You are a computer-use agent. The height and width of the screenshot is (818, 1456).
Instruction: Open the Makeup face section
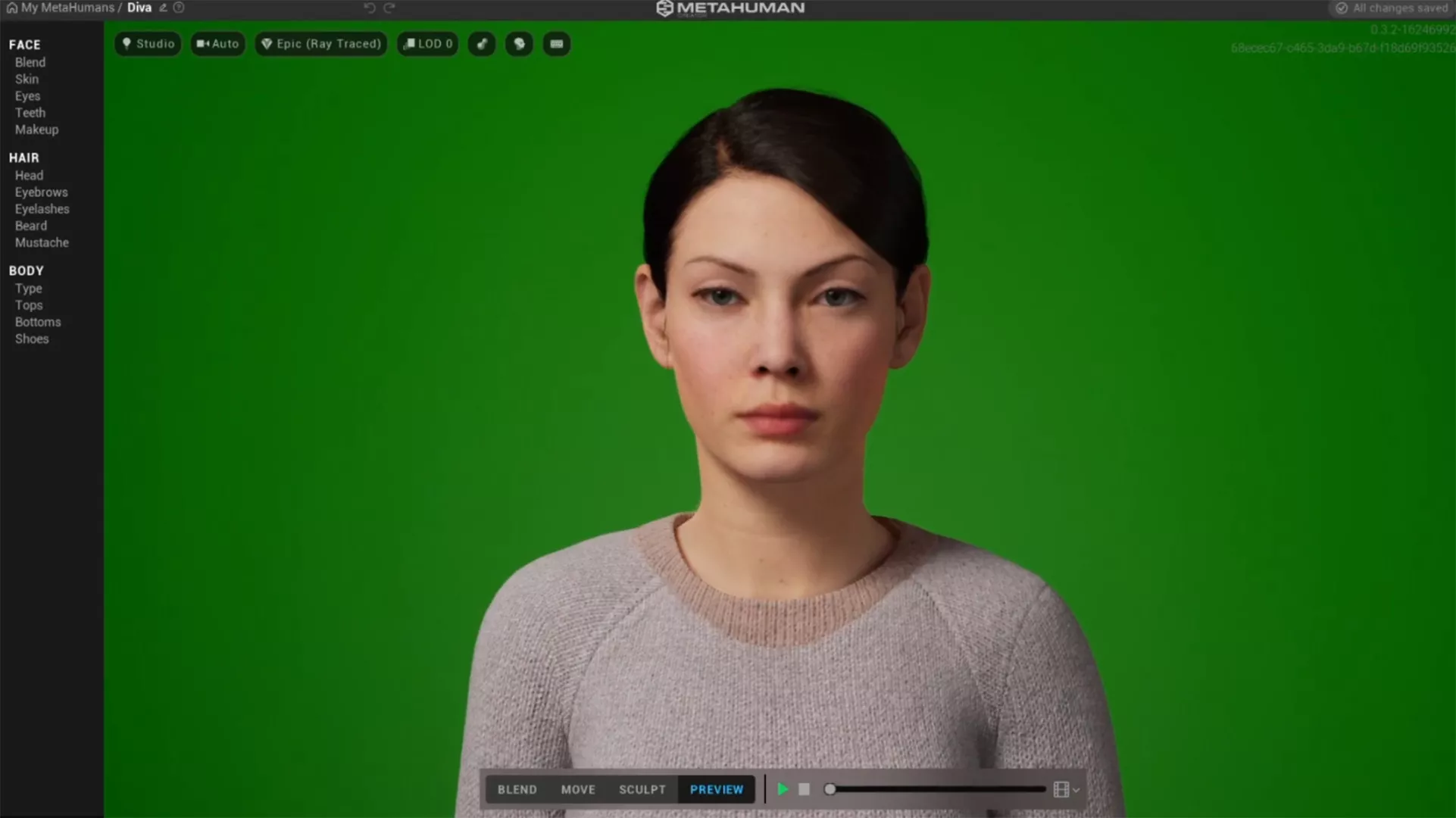pyautogui.click(x=36, y=130)
